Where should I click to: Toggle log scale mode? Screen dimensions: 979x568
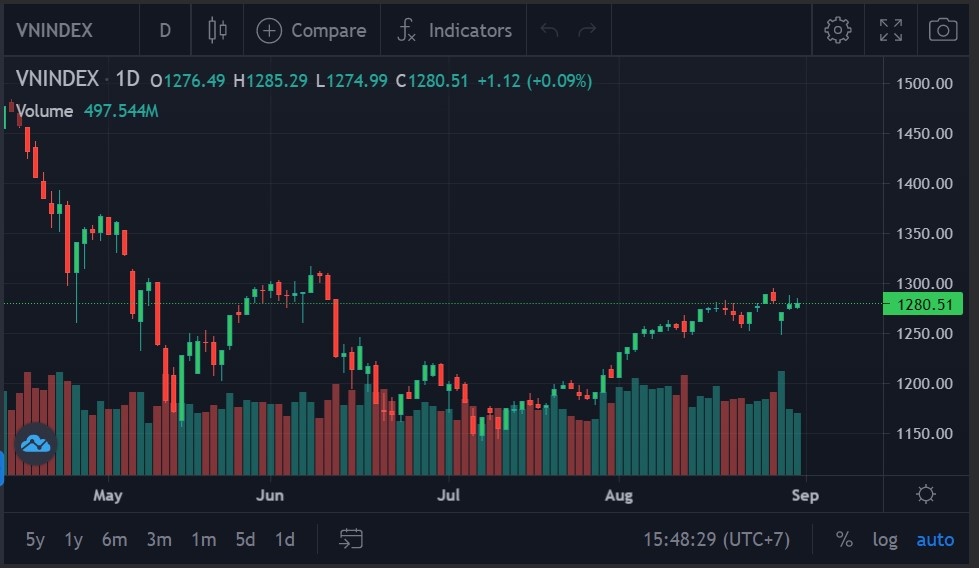pos(885,539)
